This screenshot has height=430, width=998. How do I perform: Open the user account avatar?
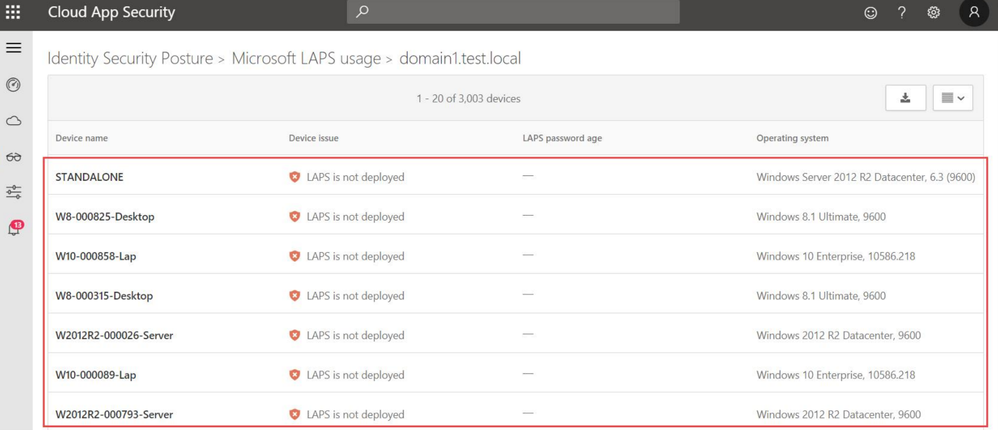(x=974, y=11)
